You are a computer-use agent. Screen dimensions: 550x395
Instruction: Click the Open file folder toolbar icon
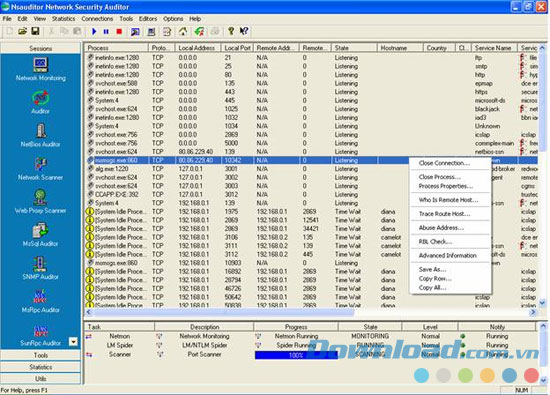tap(22, 31)
